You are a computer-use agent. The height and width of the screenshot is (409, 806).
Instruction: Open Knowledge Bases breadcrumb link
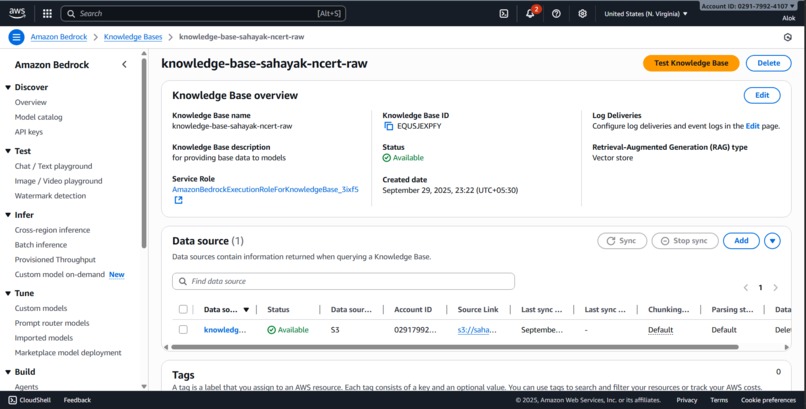coord(133,37)
